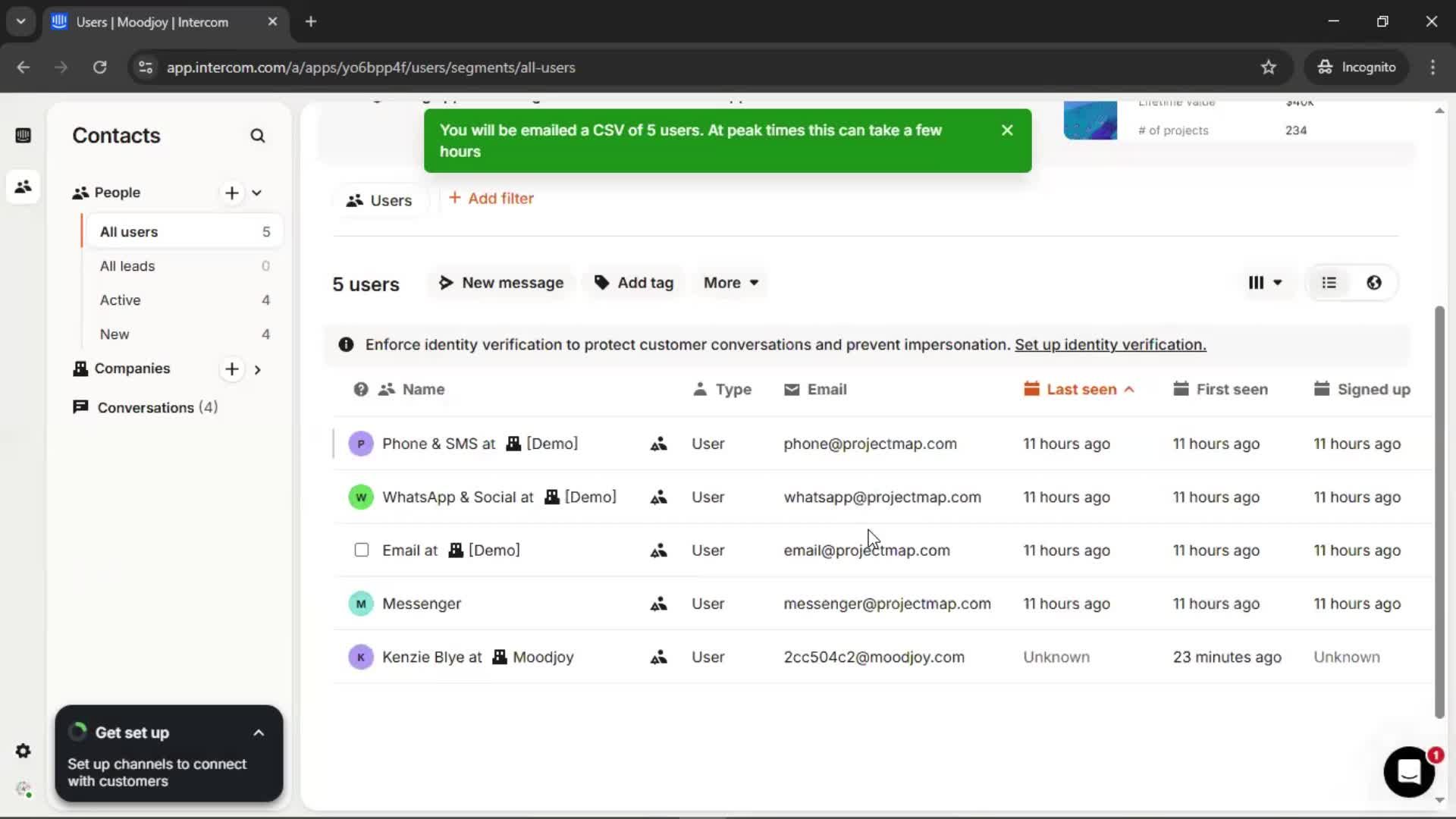
Task: Click Add filter
Action: tap(491, 199)
